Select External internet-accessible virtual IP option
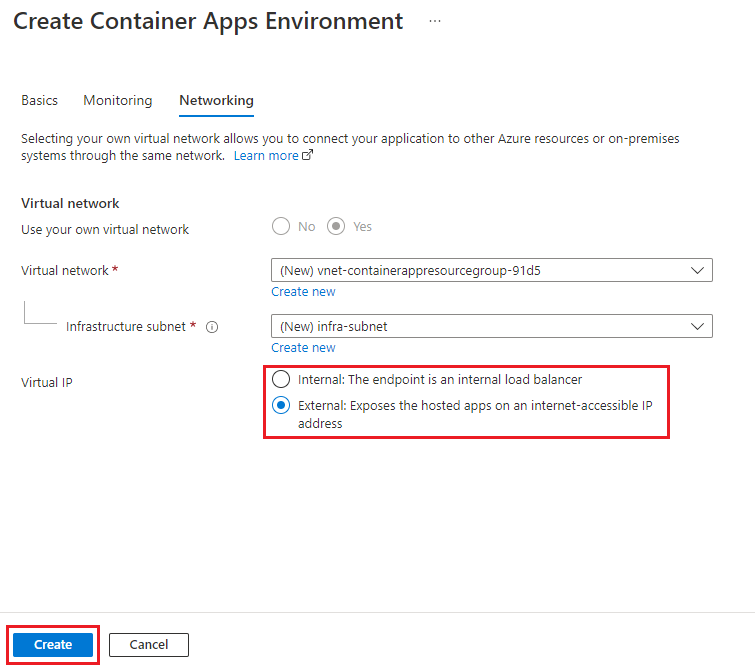755x670 pixels. 281,406
